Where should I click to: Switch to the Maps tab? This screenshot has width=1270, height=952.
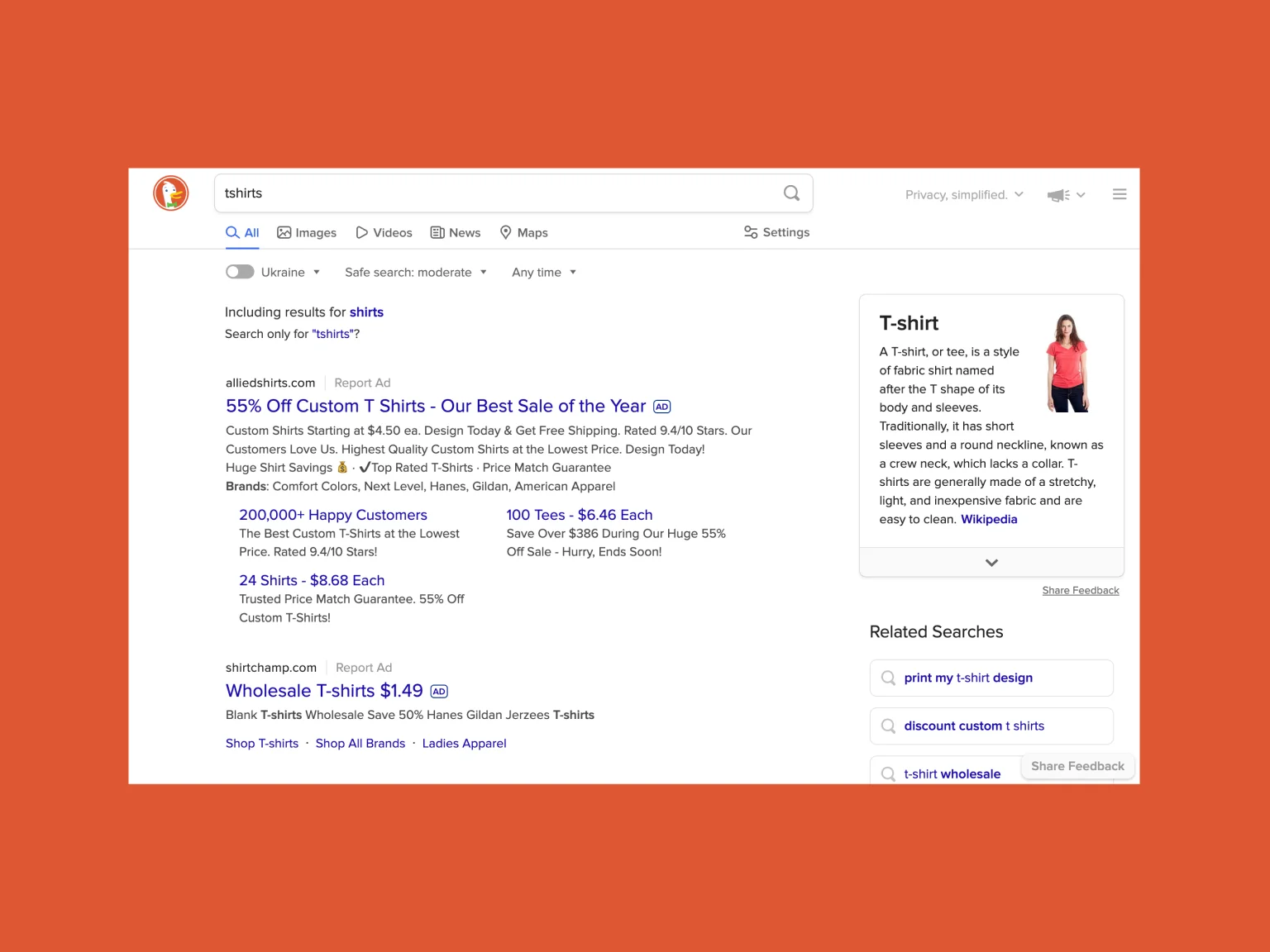tap(524, 233)
